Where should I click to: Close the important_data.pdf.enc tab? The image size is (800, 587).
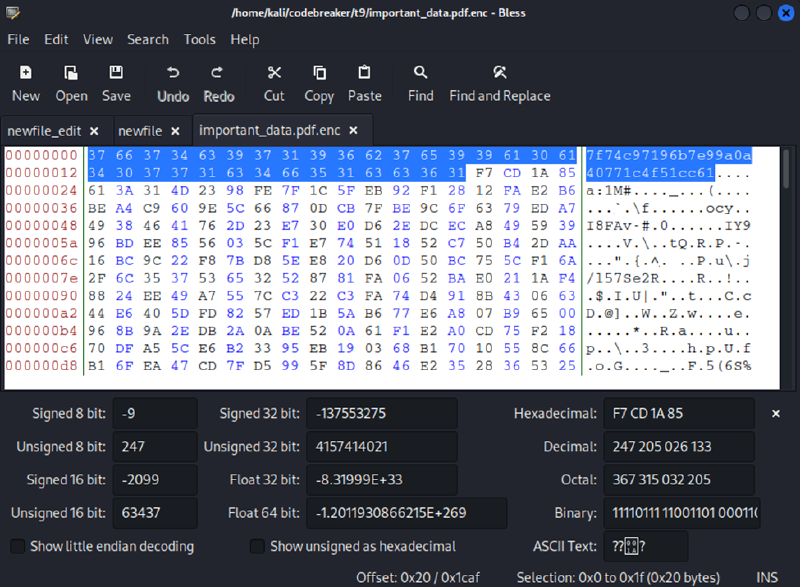pos(356,131)
